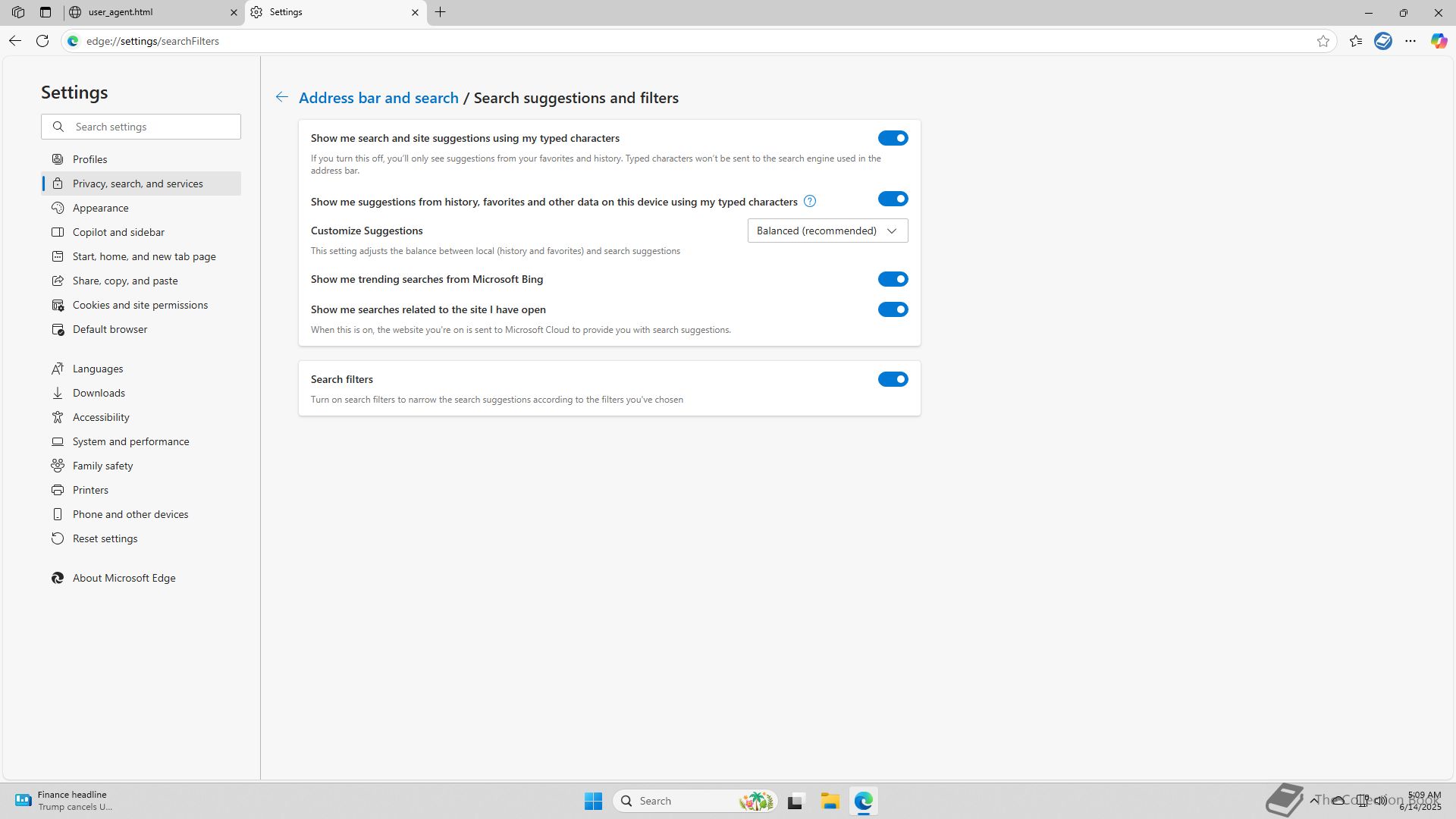Screen dimensions: 1456x819
Task: Expand the system tray hidden icons chevron
Action: [x=1314, y=800]
